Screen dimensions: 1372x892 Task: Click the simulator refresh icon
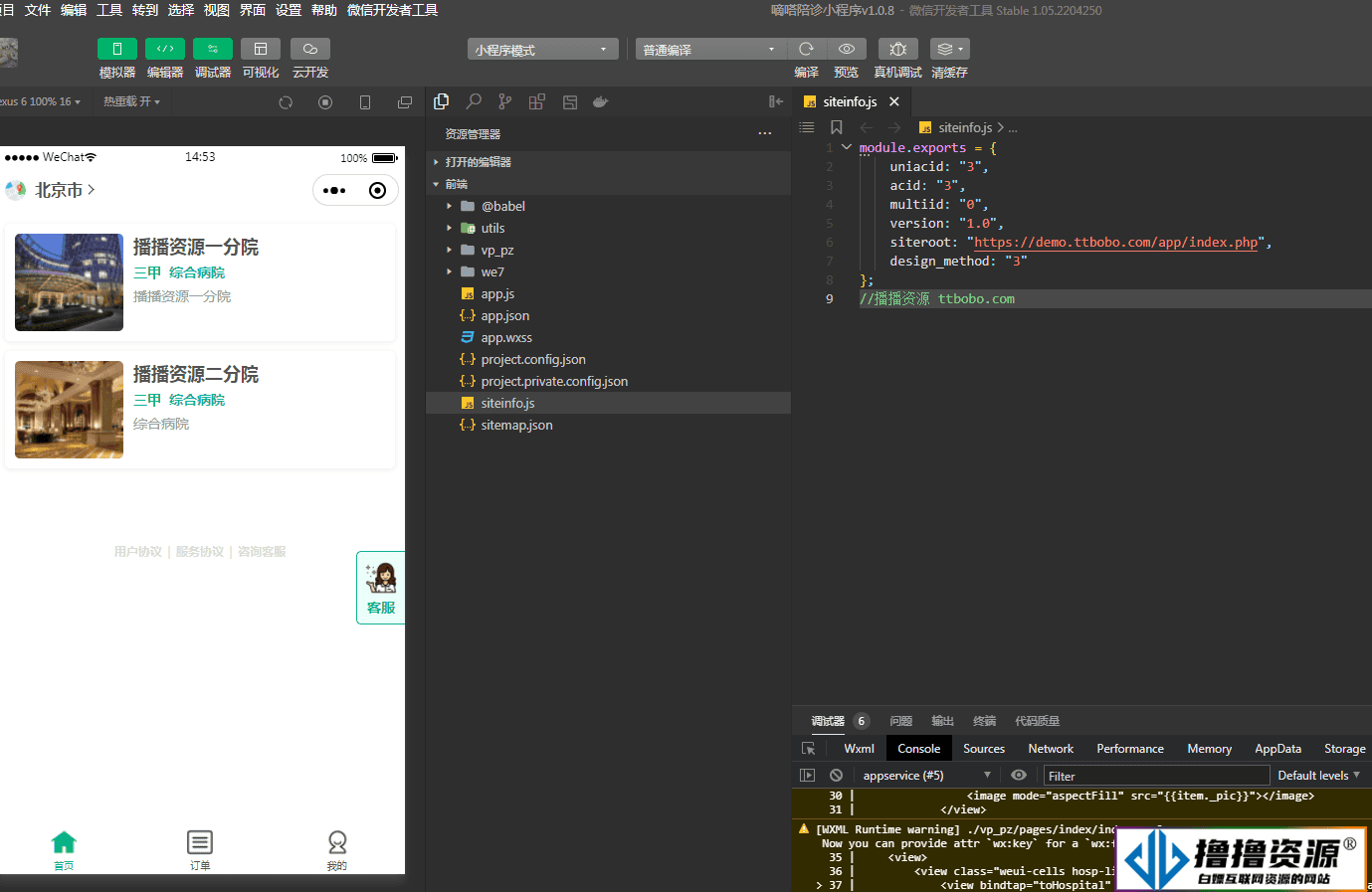coord(286,102)
